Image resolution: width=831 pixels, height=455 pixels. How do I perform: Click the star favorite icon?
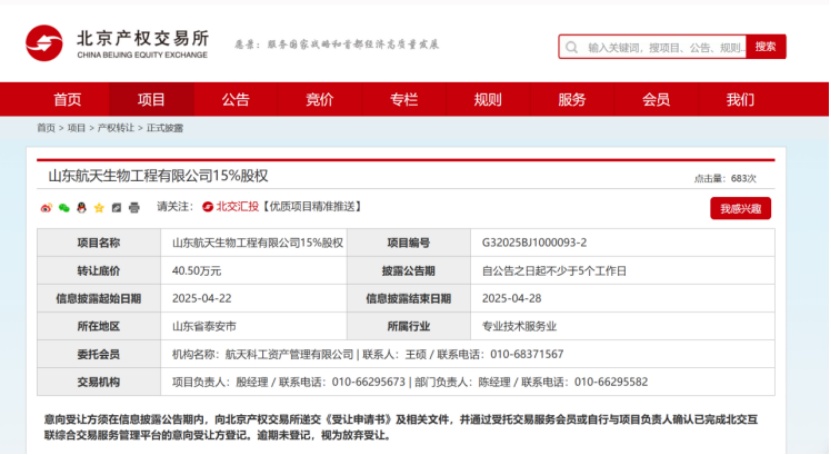[x=99, y=208]
